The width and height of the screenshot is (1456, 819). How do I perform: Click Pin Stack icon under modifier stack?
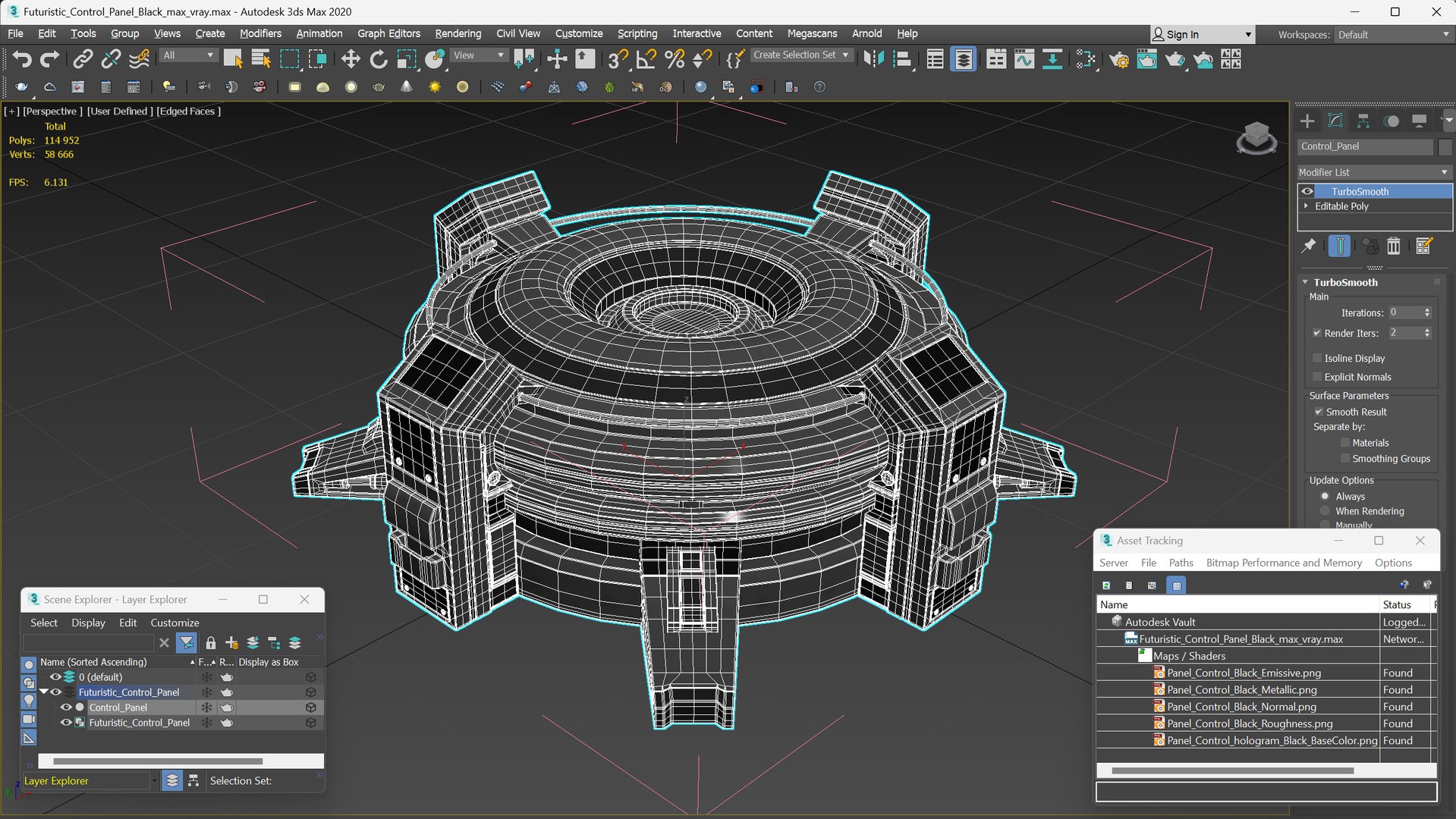click(x=1309, y=246)
